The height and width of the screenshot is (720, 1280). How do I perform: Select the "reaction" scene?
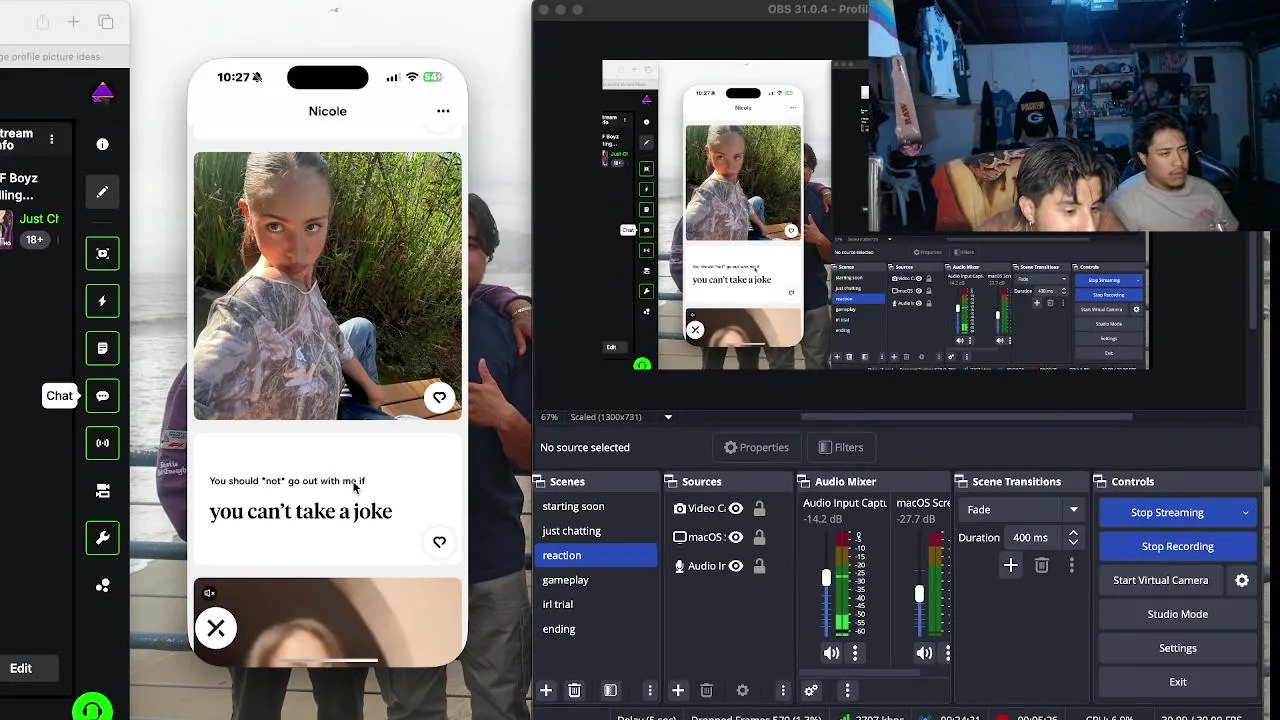pos(595,555)
